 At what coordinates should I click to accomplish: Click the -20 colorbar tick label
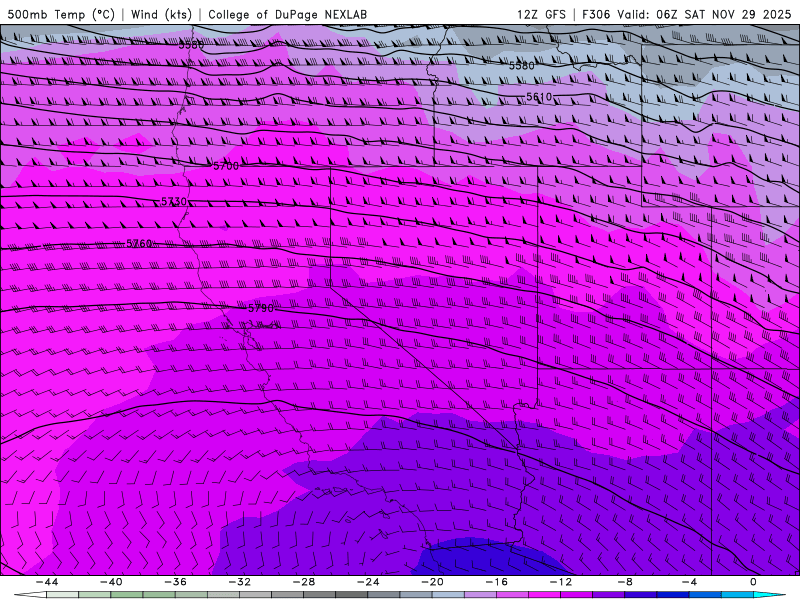point(433,582)
